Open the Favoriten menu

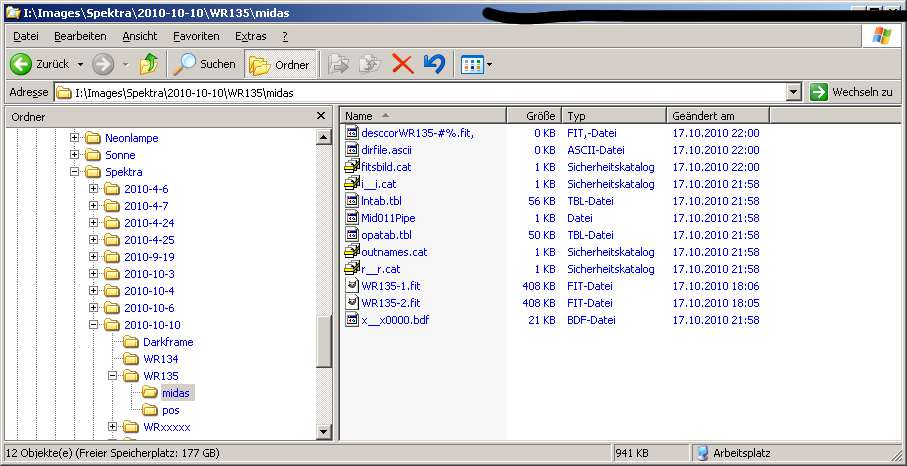click(x=196, y=36)
